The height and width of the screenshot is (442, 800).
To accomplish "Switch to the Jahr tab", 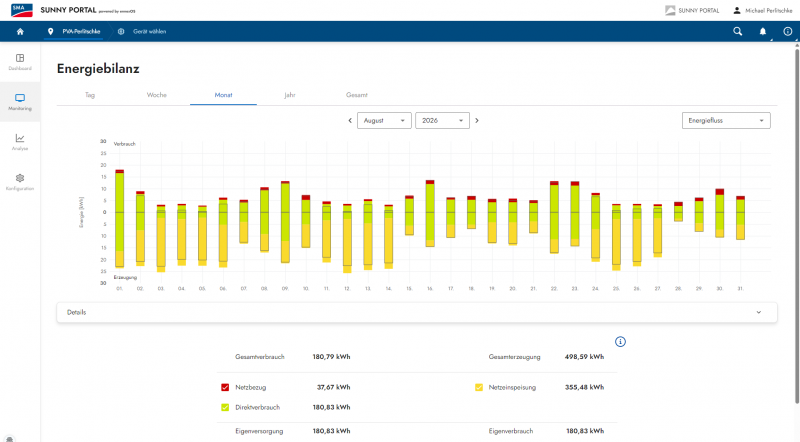I will coord(290,95).
